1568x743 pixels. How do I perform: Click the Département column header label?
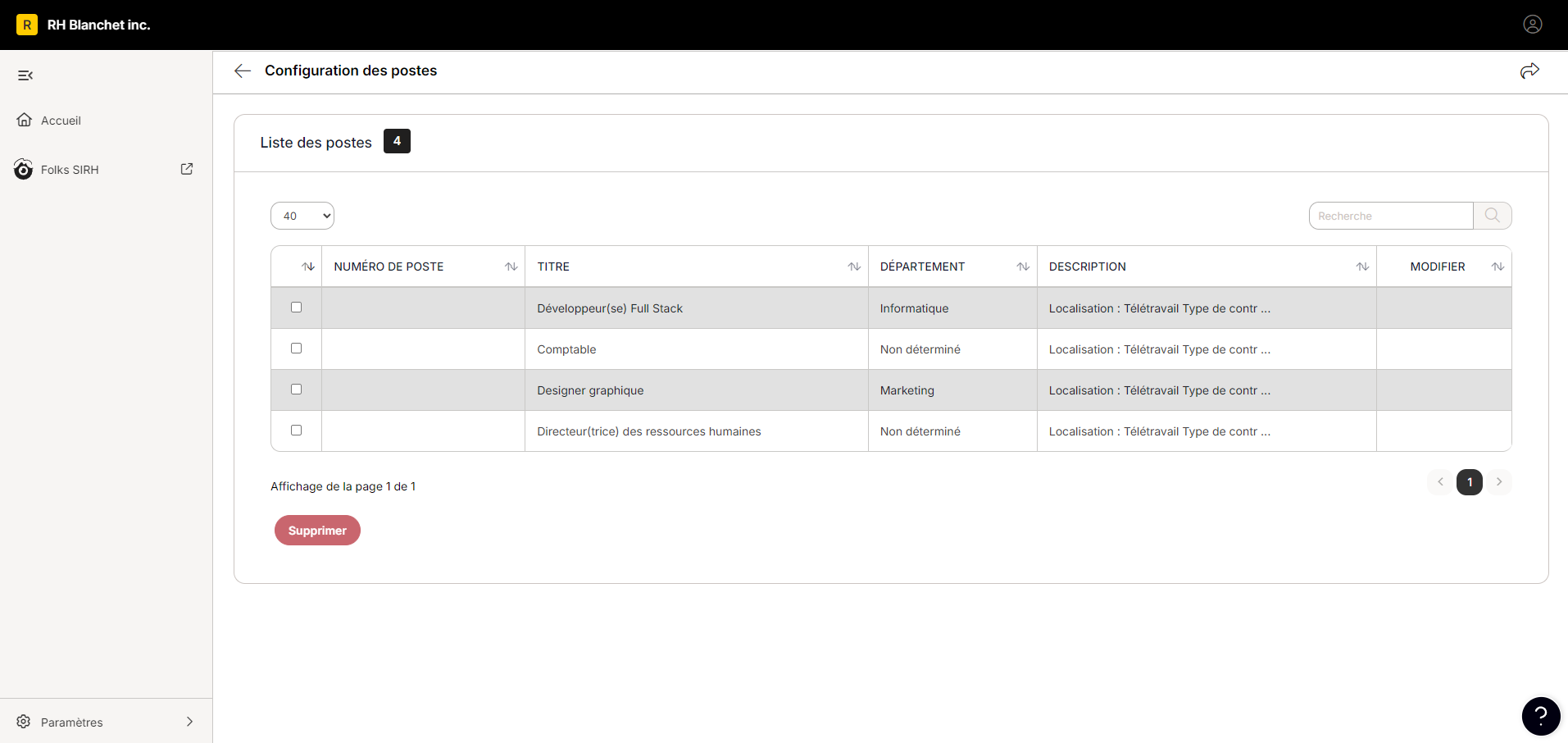coord(922,267)
